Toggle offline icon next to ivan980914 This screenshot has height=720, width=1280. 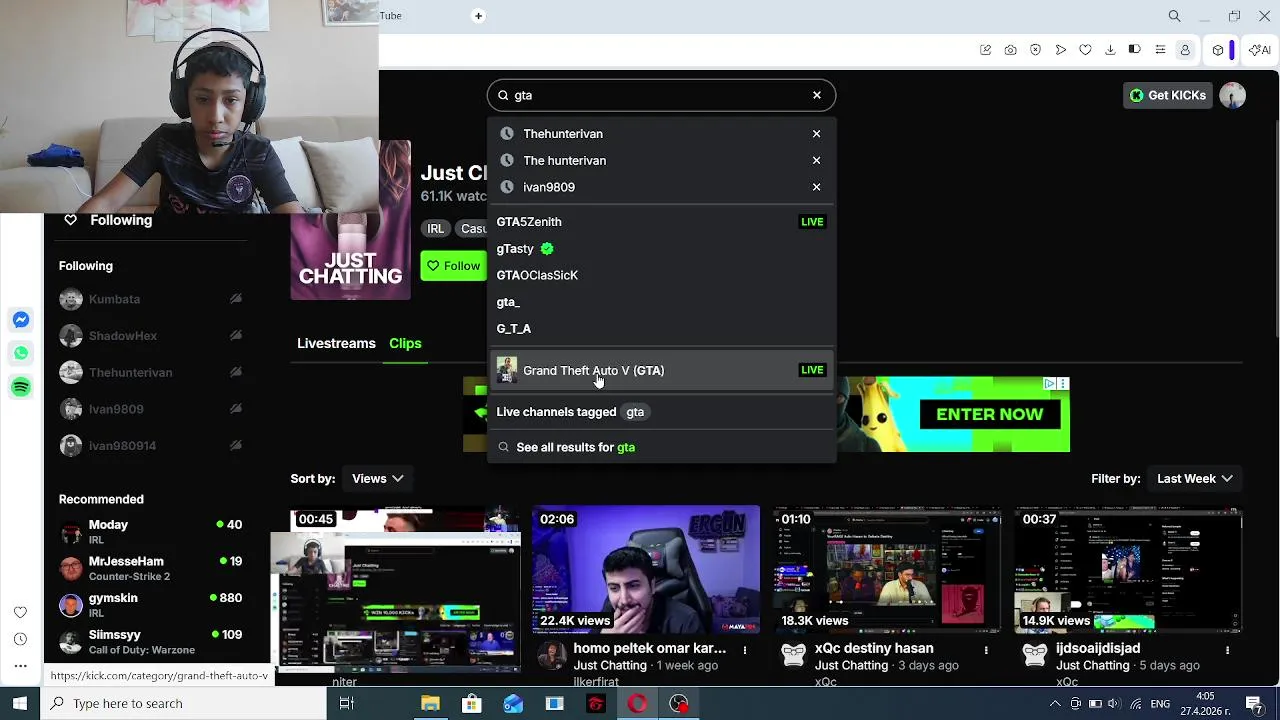[236, 446]
